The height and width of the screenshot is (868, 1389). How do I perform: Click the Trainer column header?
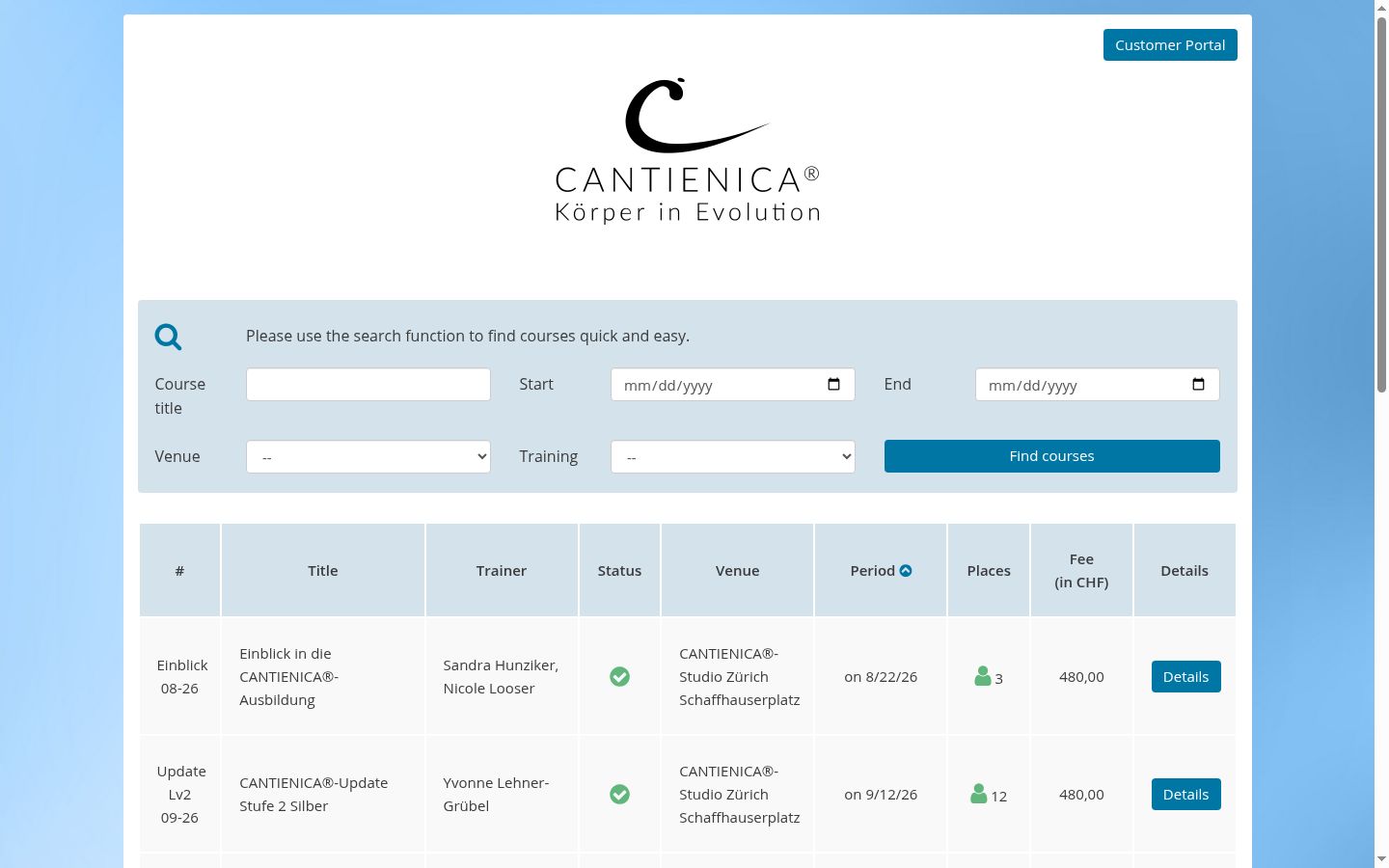[x=502, y=571]
